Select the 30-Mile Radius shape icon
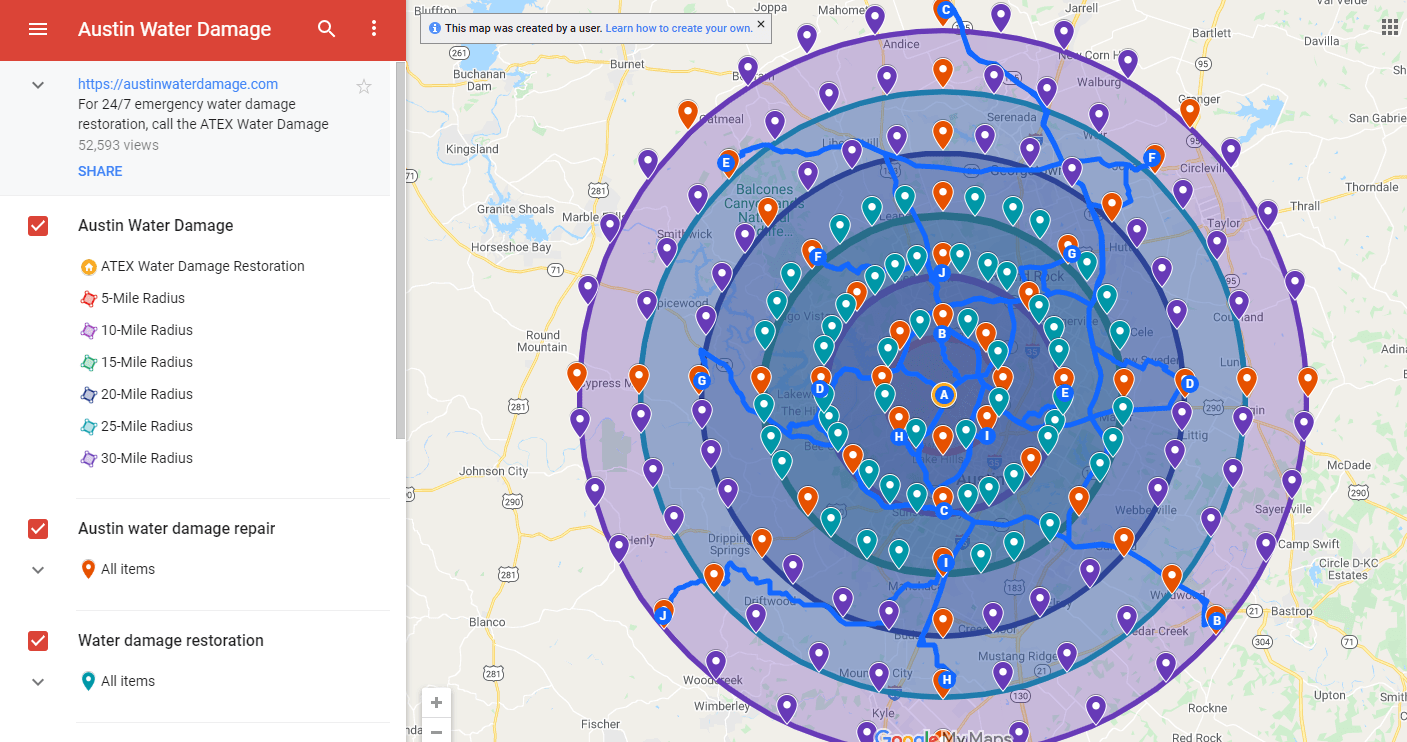1407x742 pixels. click(x=88, y=459)
